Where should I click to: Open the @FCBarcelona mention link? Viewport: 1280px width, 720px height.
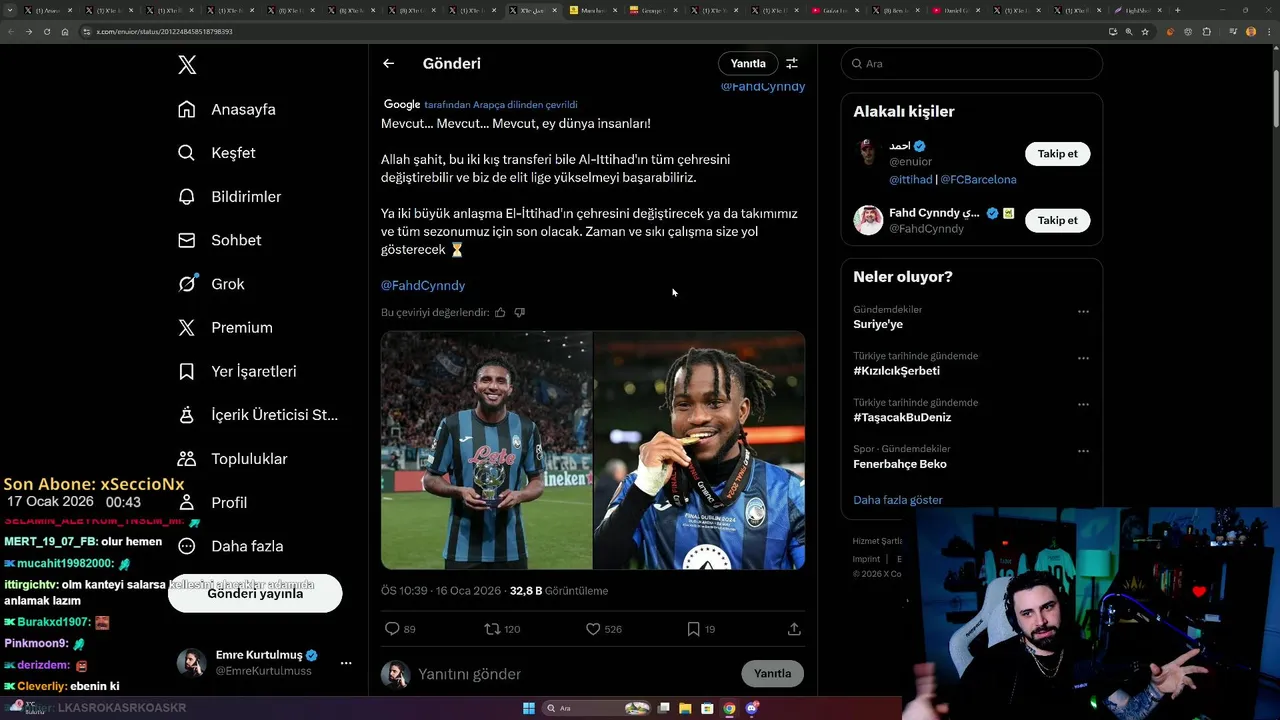978,180
